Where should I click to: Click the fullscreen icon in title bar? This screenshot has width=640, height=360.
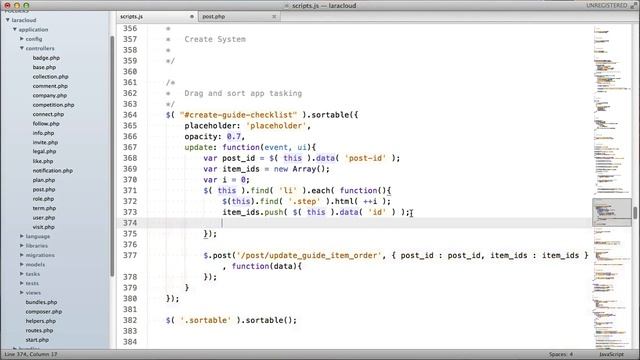tap(633, 6)
